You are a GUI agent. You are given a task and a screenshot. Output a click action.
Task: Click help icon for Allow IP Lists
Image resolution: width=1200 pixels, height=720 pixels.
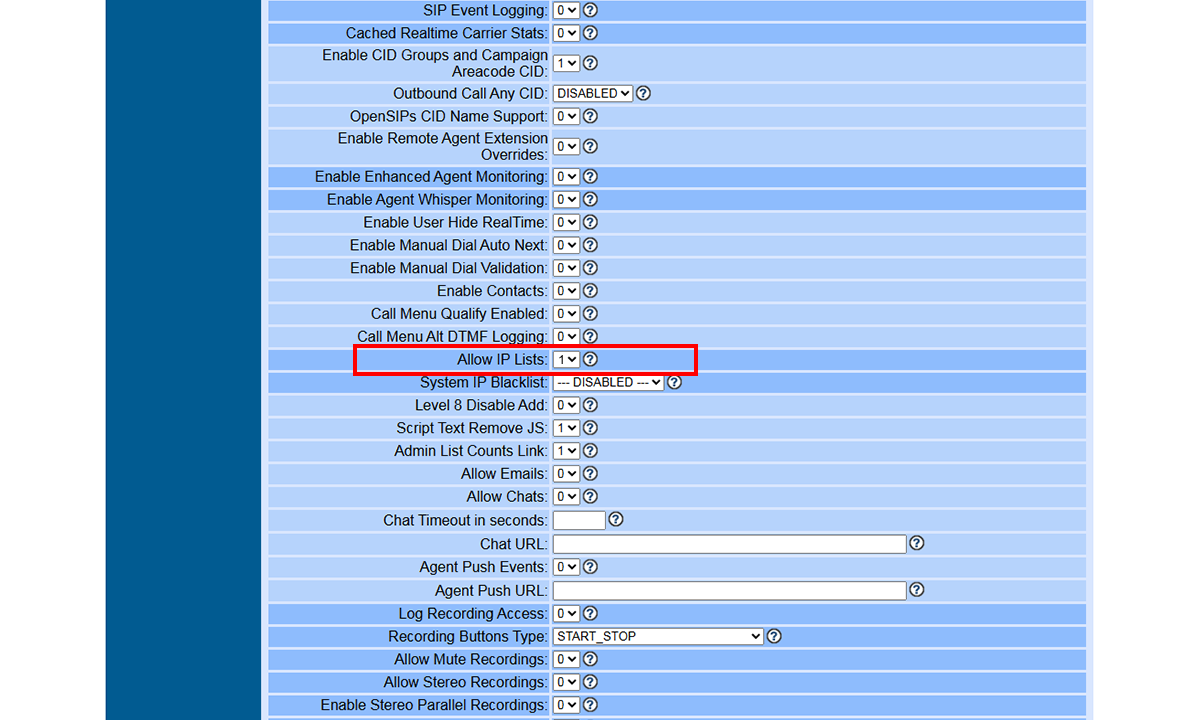[590, 359]
